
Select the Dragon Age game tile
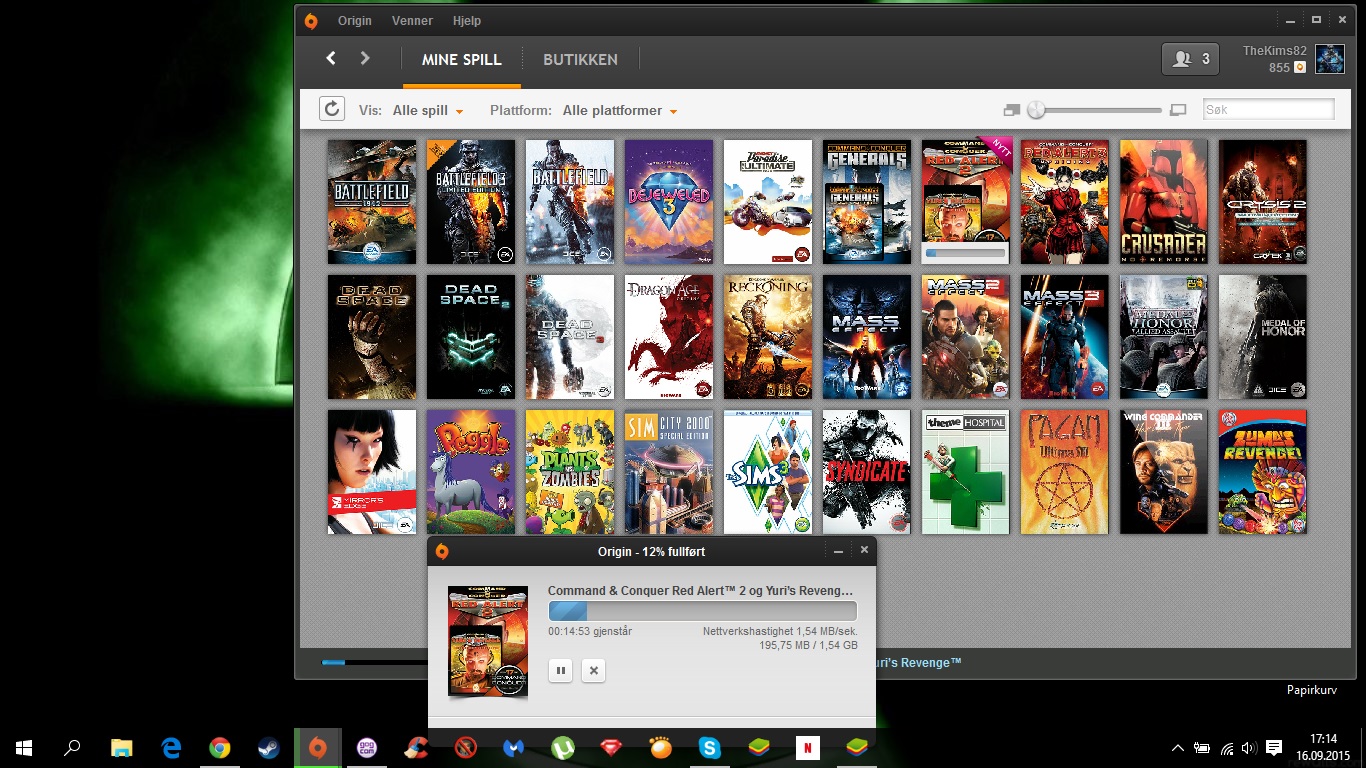point(669,337)
